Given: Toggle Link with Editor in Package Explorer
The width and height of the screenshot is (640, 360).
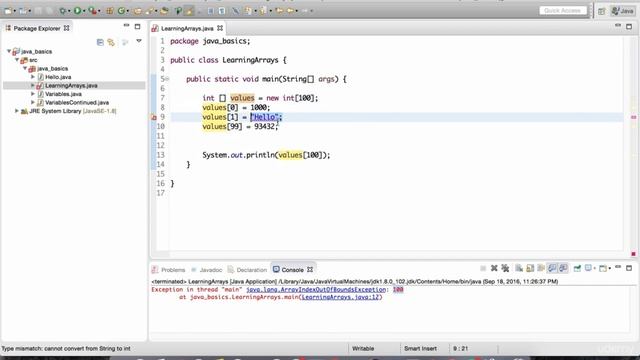Looking at the screenshot, I should [111, 42].
